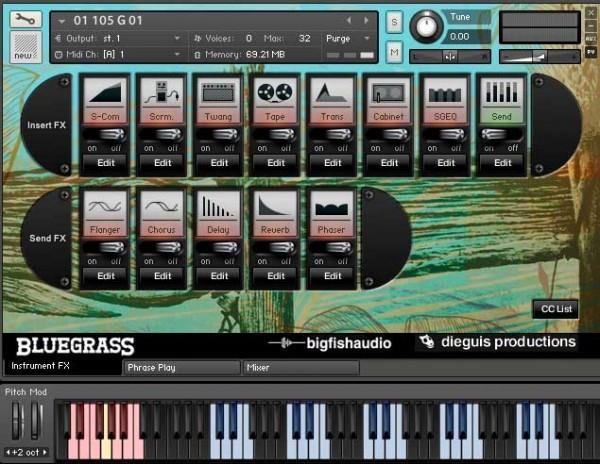
Task: Toggle the Chorus on/off switch
Action: tap(162, 248)
